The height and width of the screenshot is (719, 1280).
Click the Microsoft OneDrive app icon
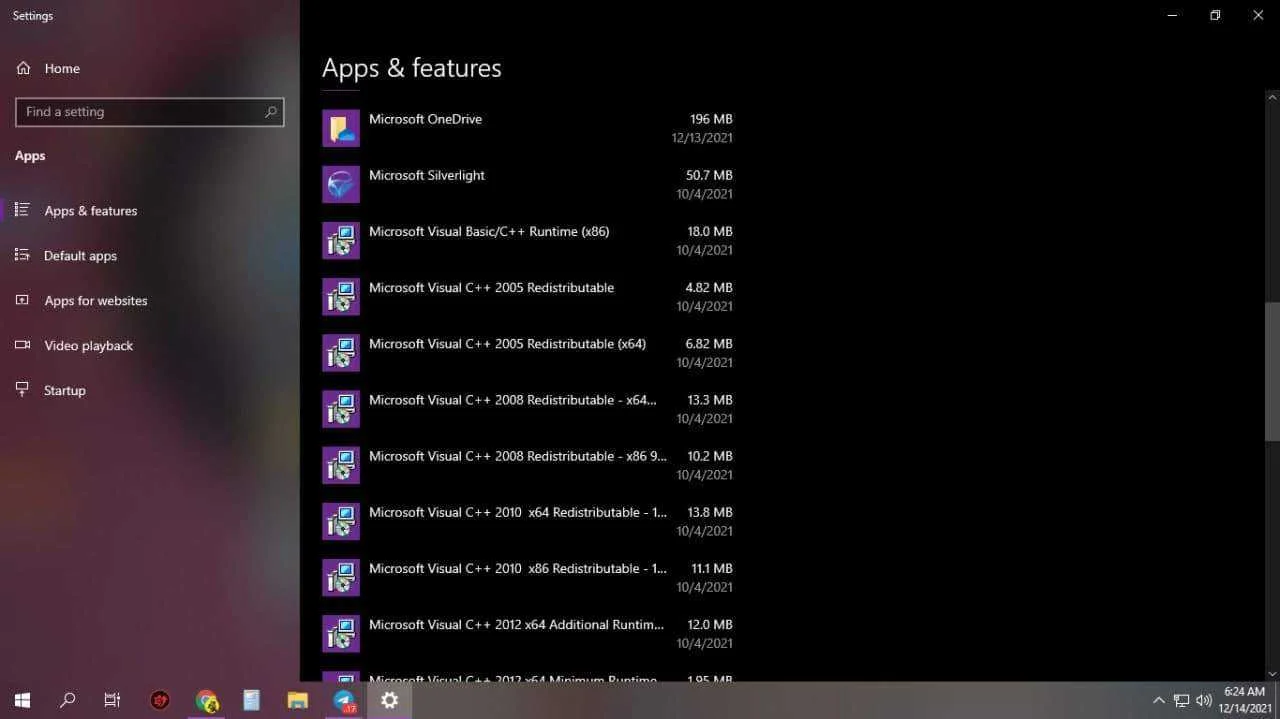pos(341,128)
